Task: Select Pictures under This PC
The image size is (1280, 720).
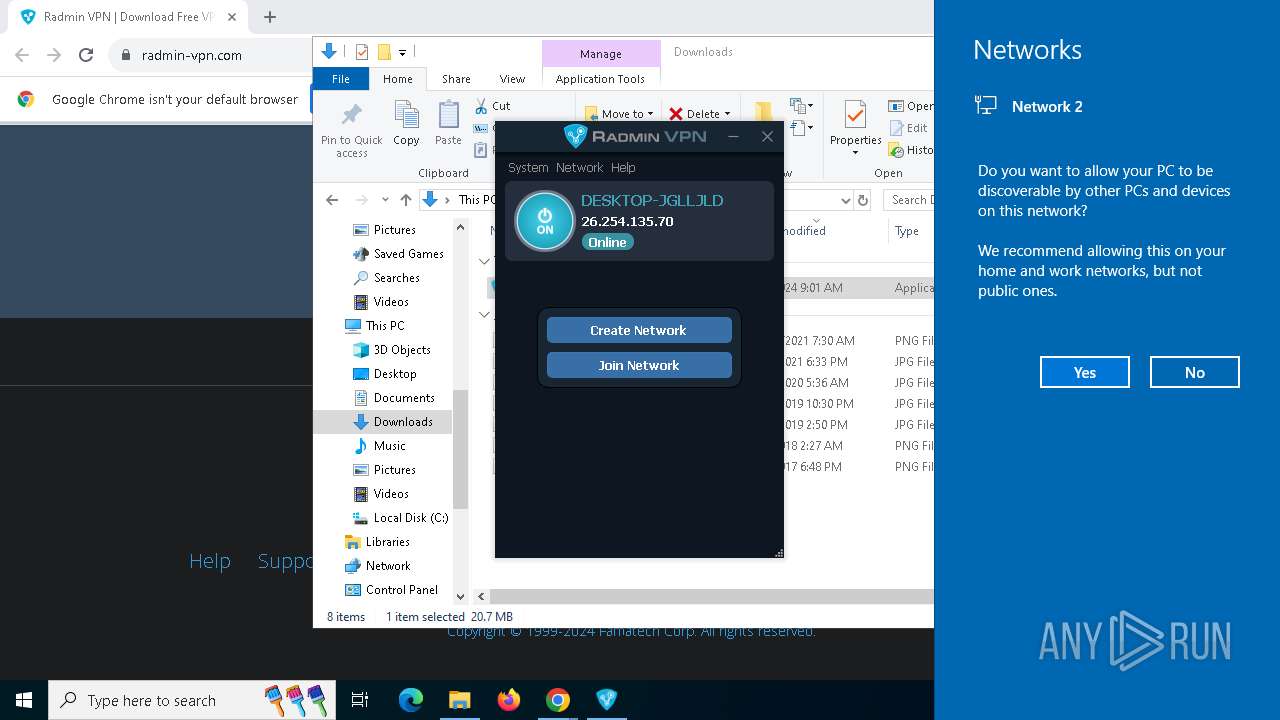Action: tap(395, 469)
